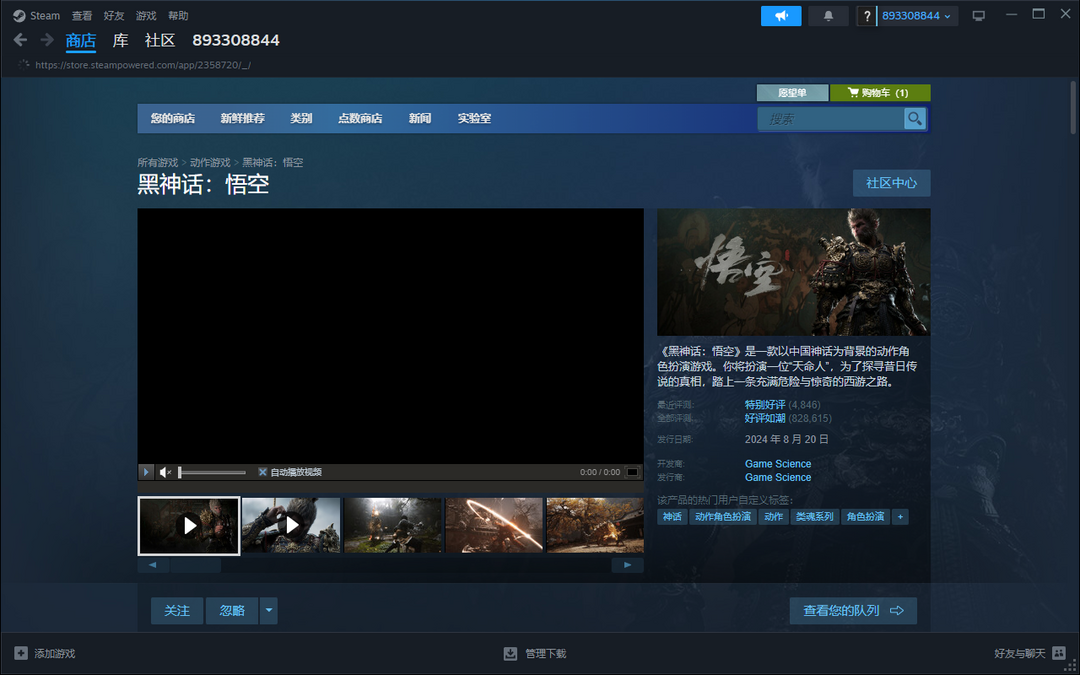Screen dimensions: 1080x675
Task: Click the megaphone announcements icon
Action: [x=781, y=16]
